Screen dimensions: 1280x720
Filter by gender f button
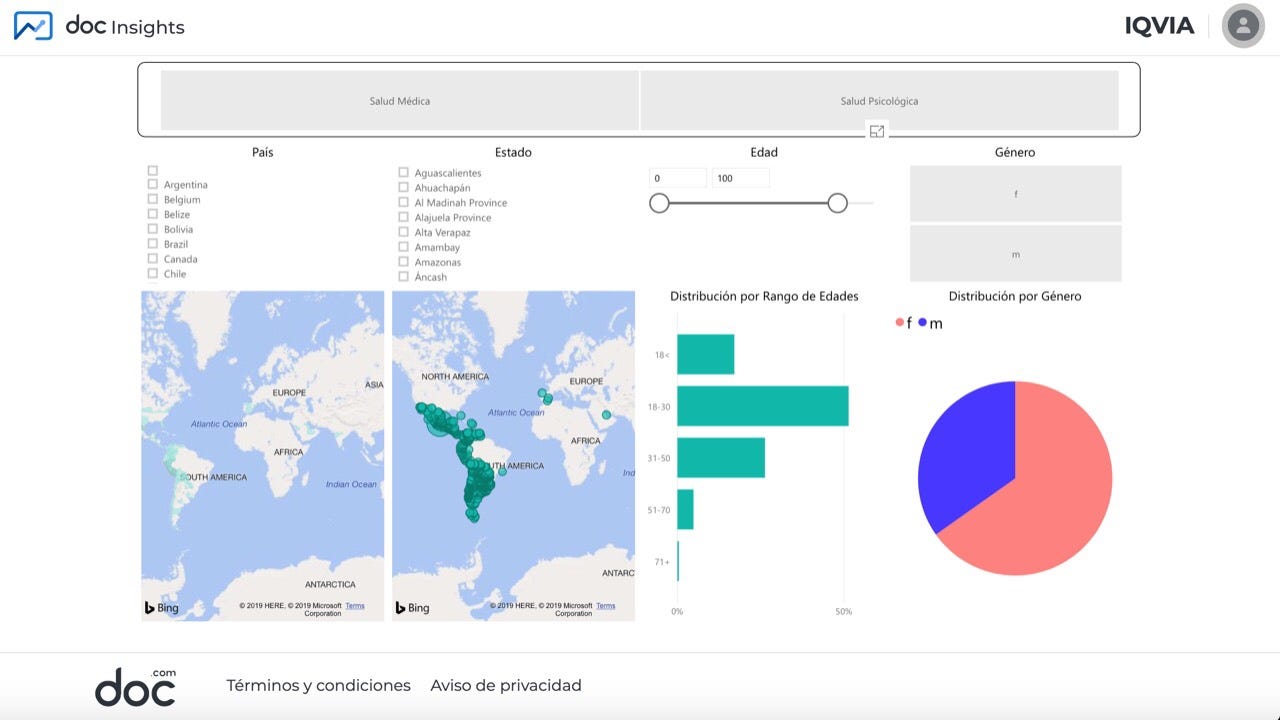tap(1016, 194)
